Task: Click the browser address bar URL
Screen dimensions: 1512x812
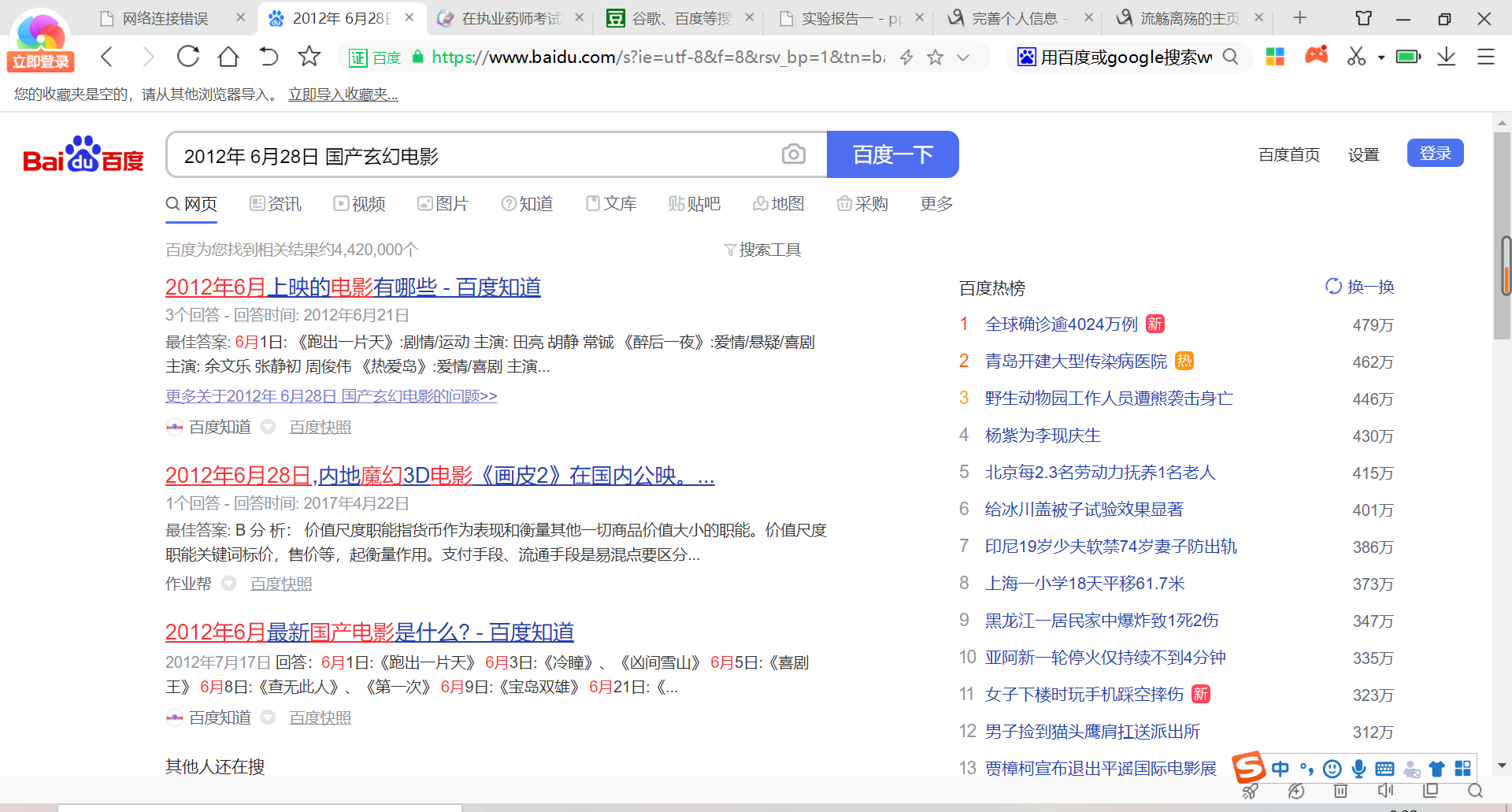Action: pyautogui.click(x=658, y=57)
